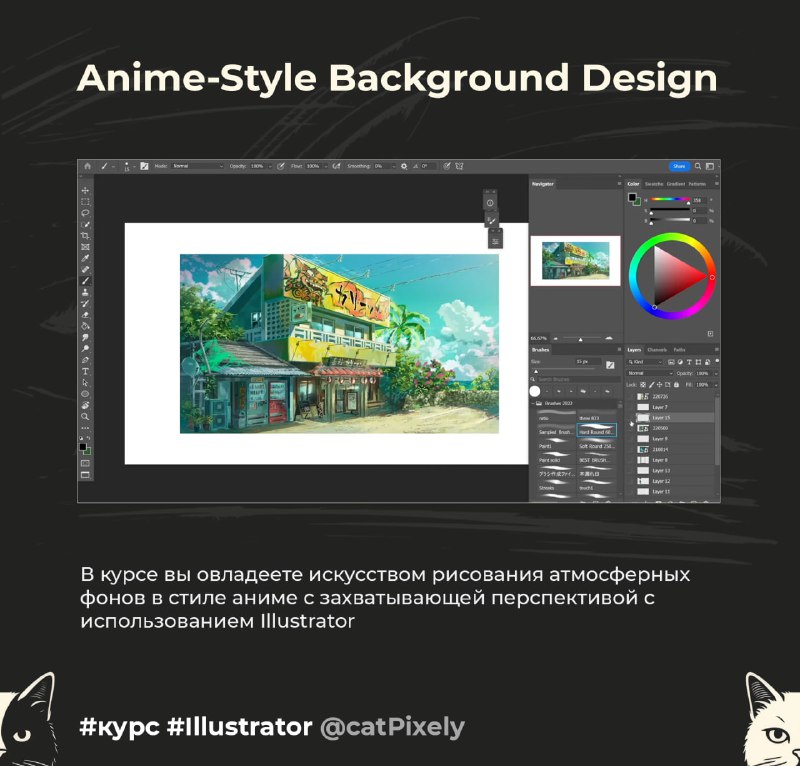
Task: Open the layer blend mode Normal dropdown
Action: pos(649,374)
